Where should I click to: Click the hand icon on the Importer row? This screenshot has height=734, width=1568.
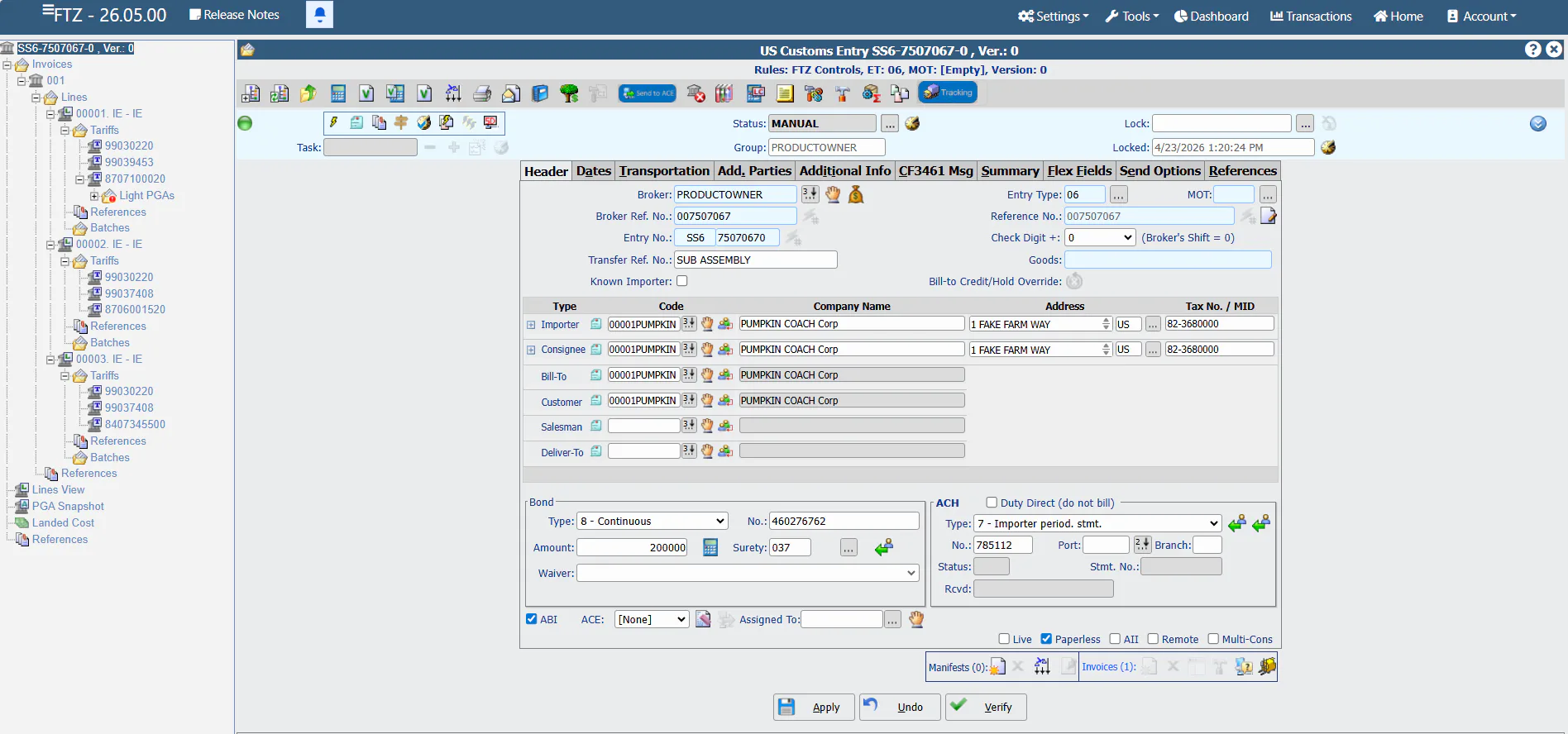707,324
